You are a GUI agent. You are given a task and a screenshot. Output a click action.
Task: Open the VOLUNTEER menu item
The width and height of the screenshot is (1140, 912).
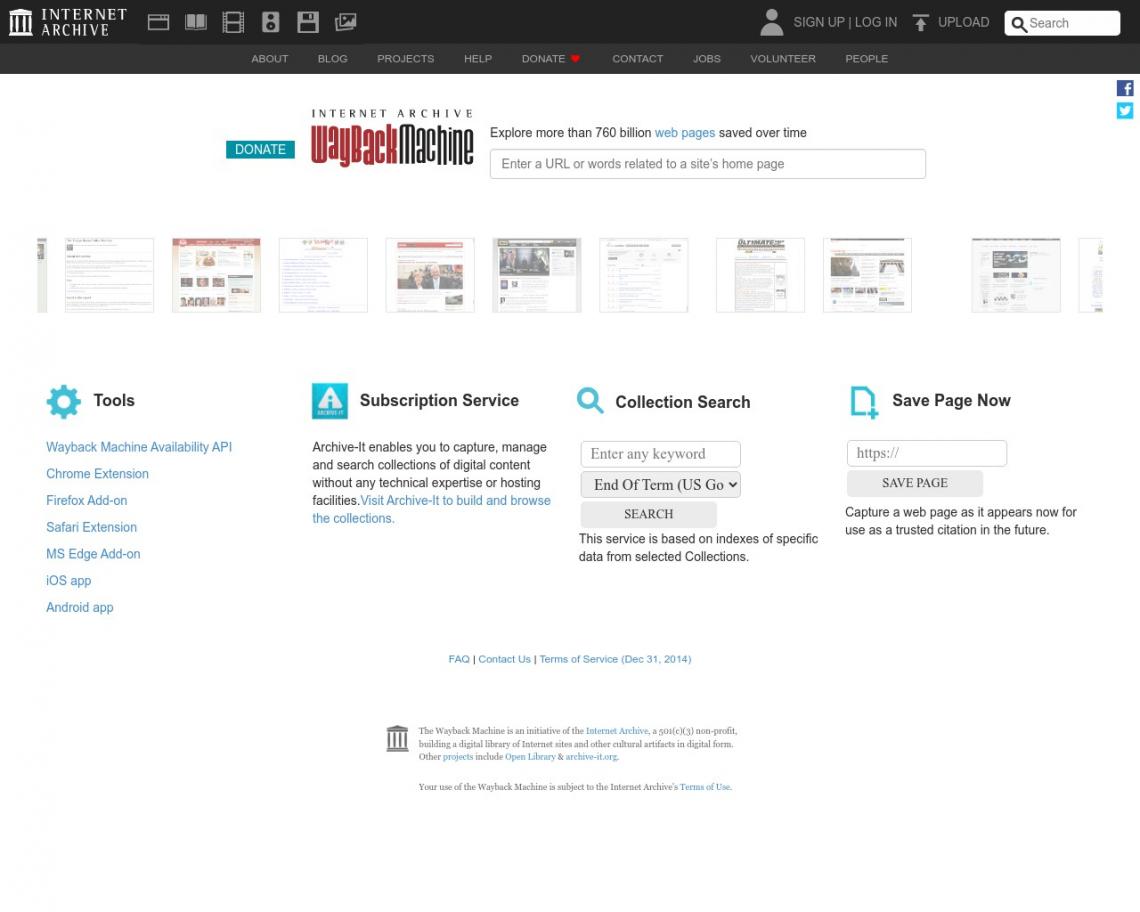[x=783, y=59]
